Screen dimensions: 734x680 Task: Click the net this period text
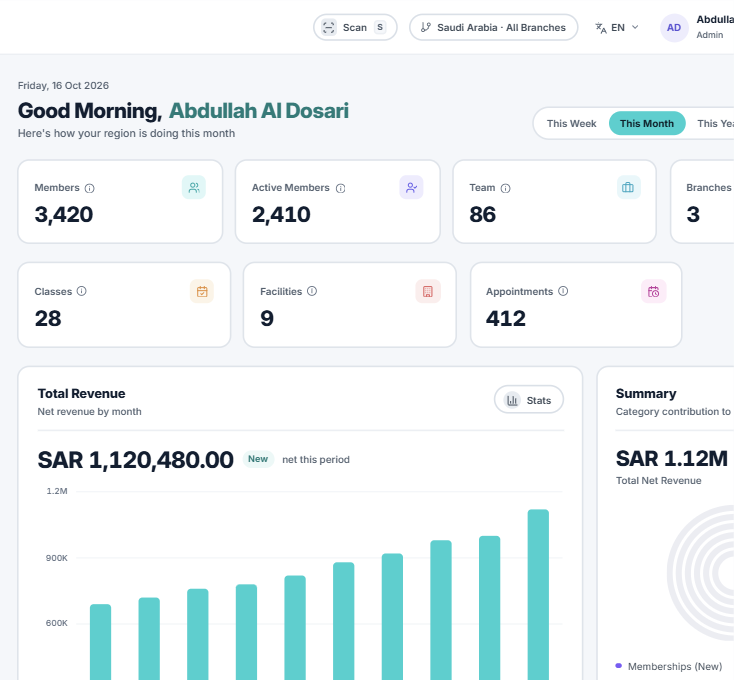point(316,460)
